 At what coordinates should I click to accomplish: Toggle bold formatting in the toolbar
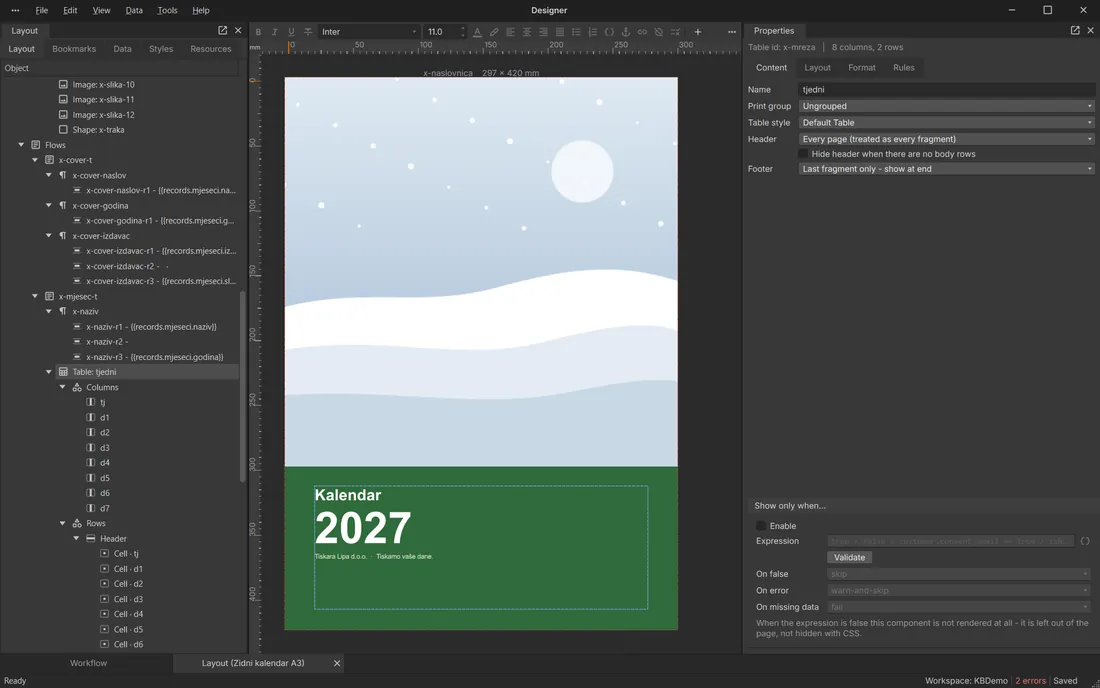coord(258,32)
